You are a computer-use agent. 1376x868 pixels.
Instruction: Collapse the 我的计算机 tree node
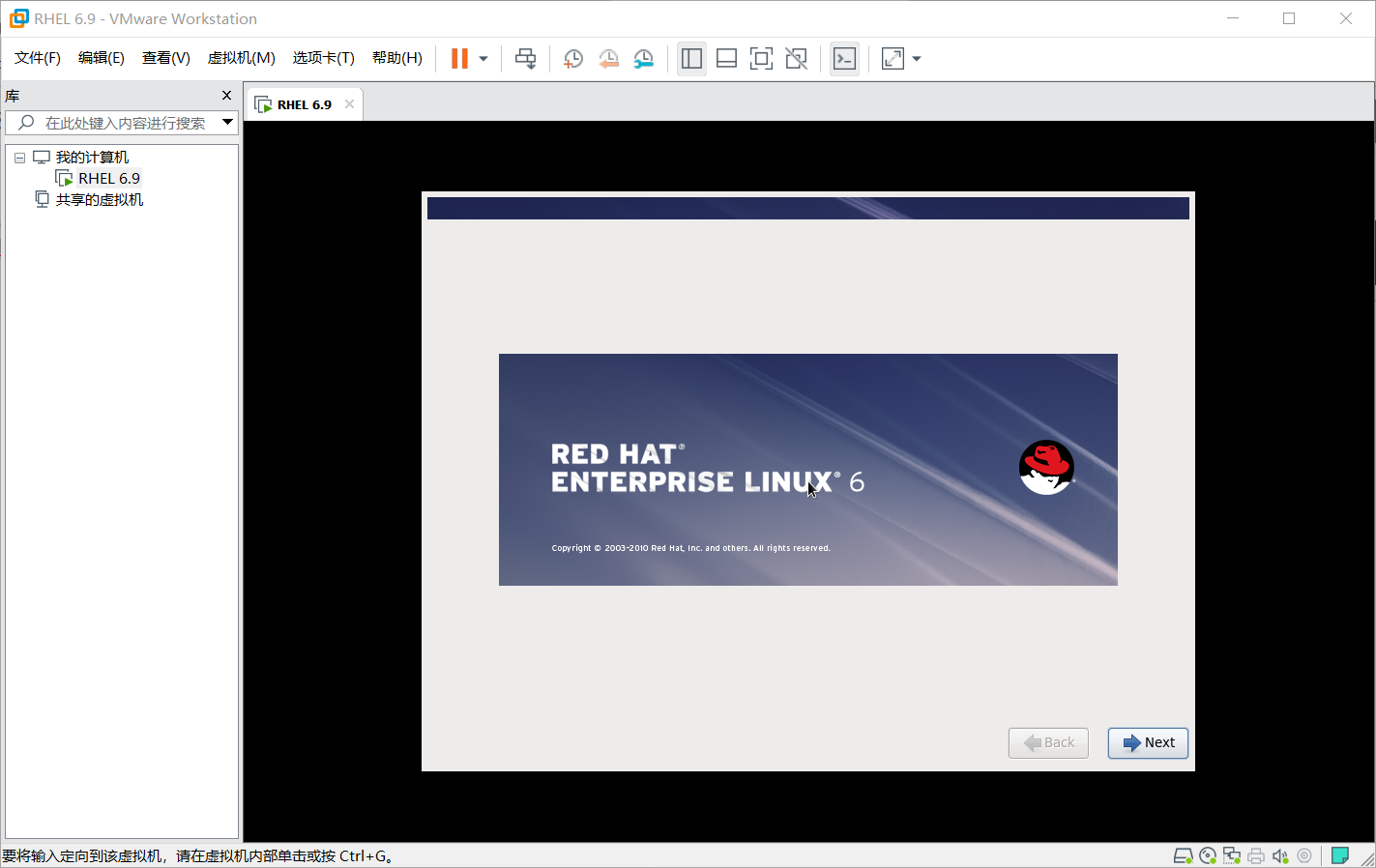coord(19,158)
